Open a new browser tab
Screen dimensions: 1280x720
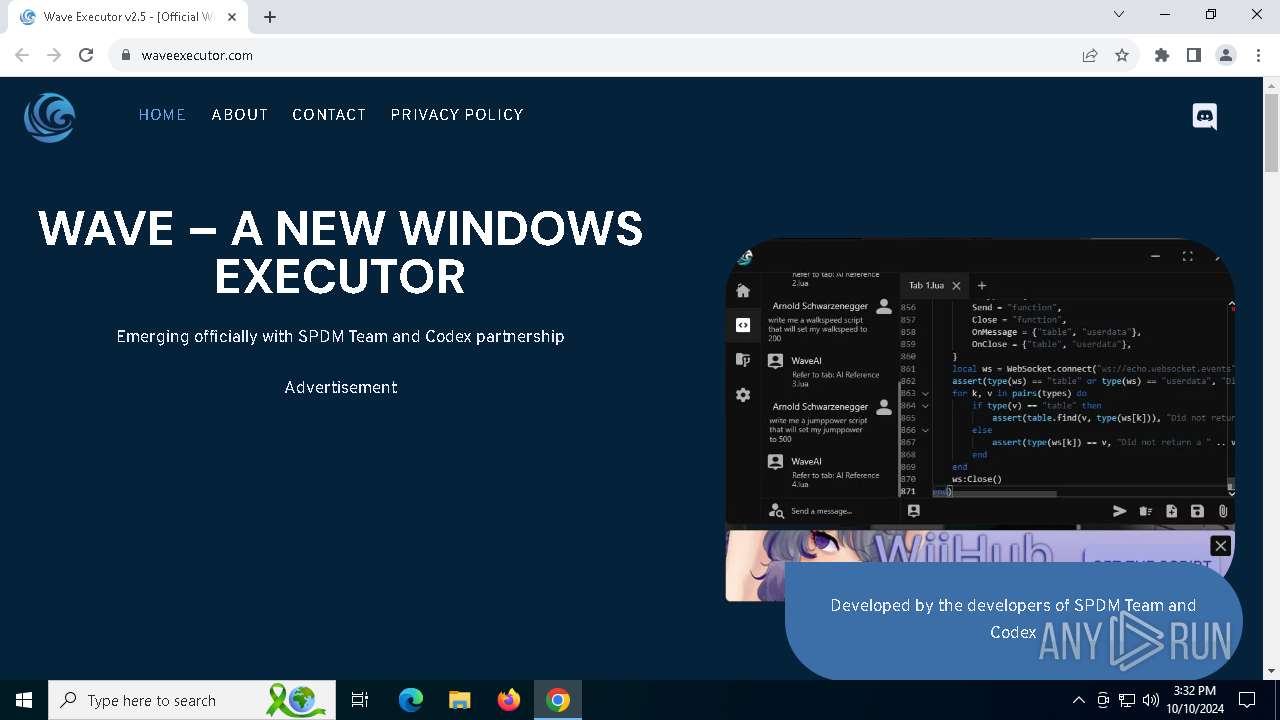pos(270,17)
